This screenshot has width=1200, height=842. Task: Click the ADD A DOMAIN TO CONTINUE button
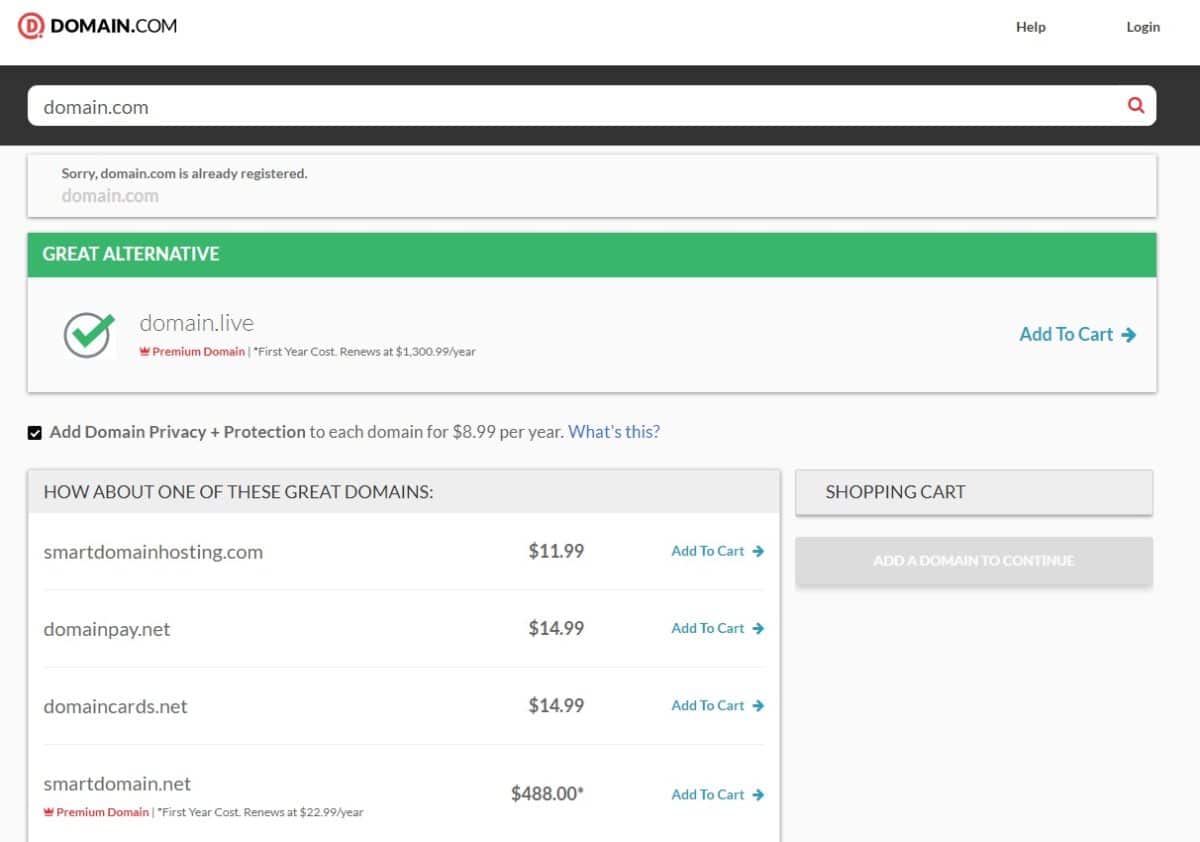(x=973, y=561)
